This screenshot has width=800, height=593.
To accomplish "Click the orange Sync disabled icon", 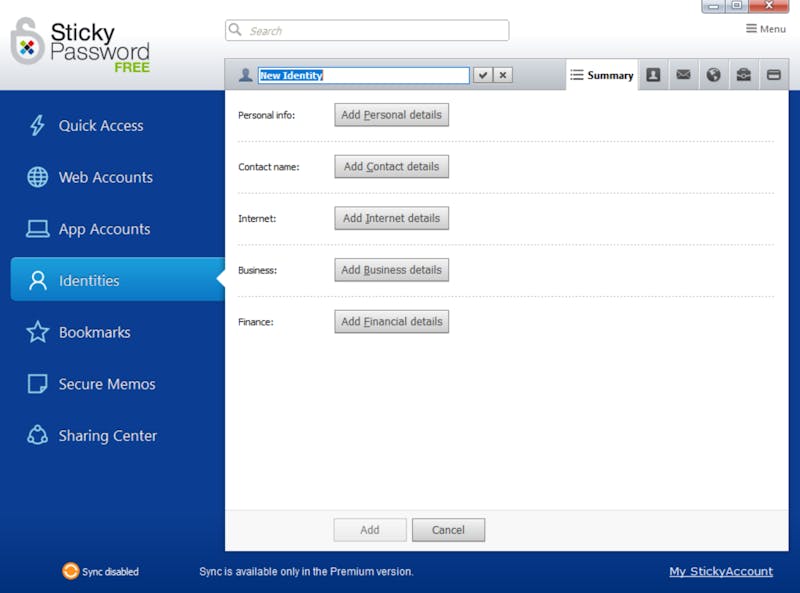I will point(70,571).
